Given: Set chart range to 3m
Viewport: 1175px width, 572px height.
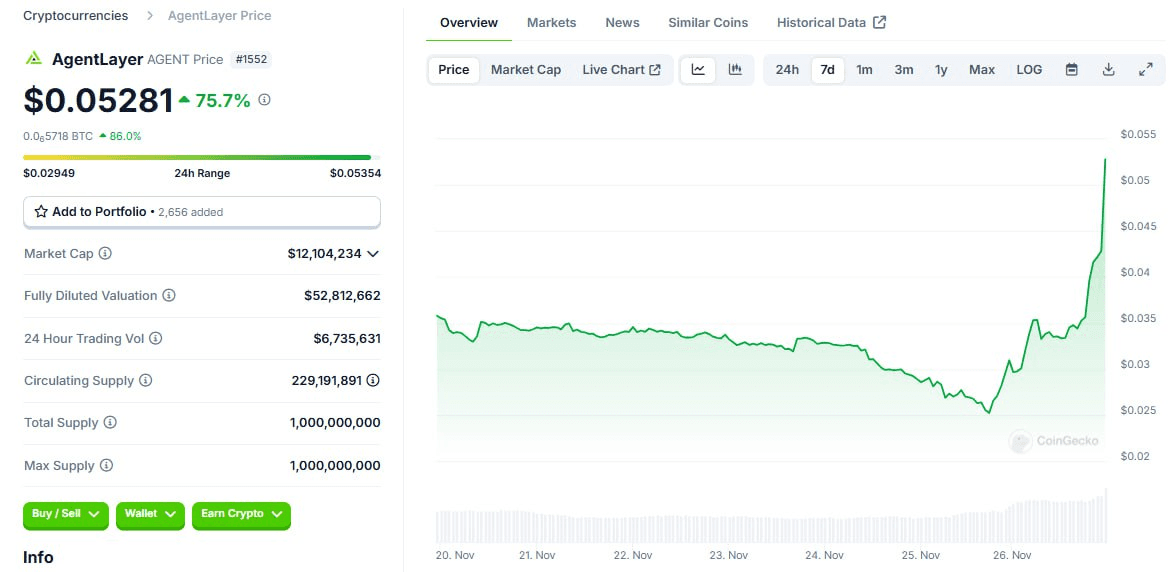Looking at the screenshot, I should (904, 70).
